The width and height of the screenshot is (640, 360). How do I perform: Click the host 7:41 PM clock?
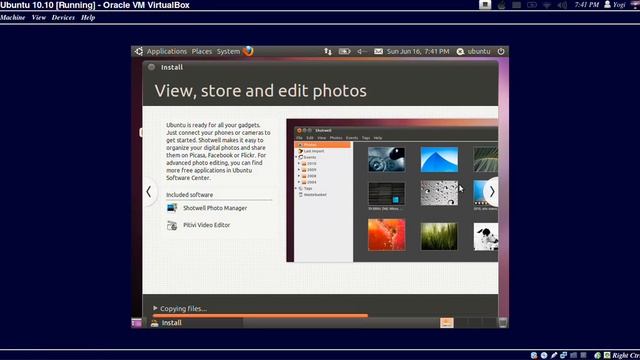(586, 5)
